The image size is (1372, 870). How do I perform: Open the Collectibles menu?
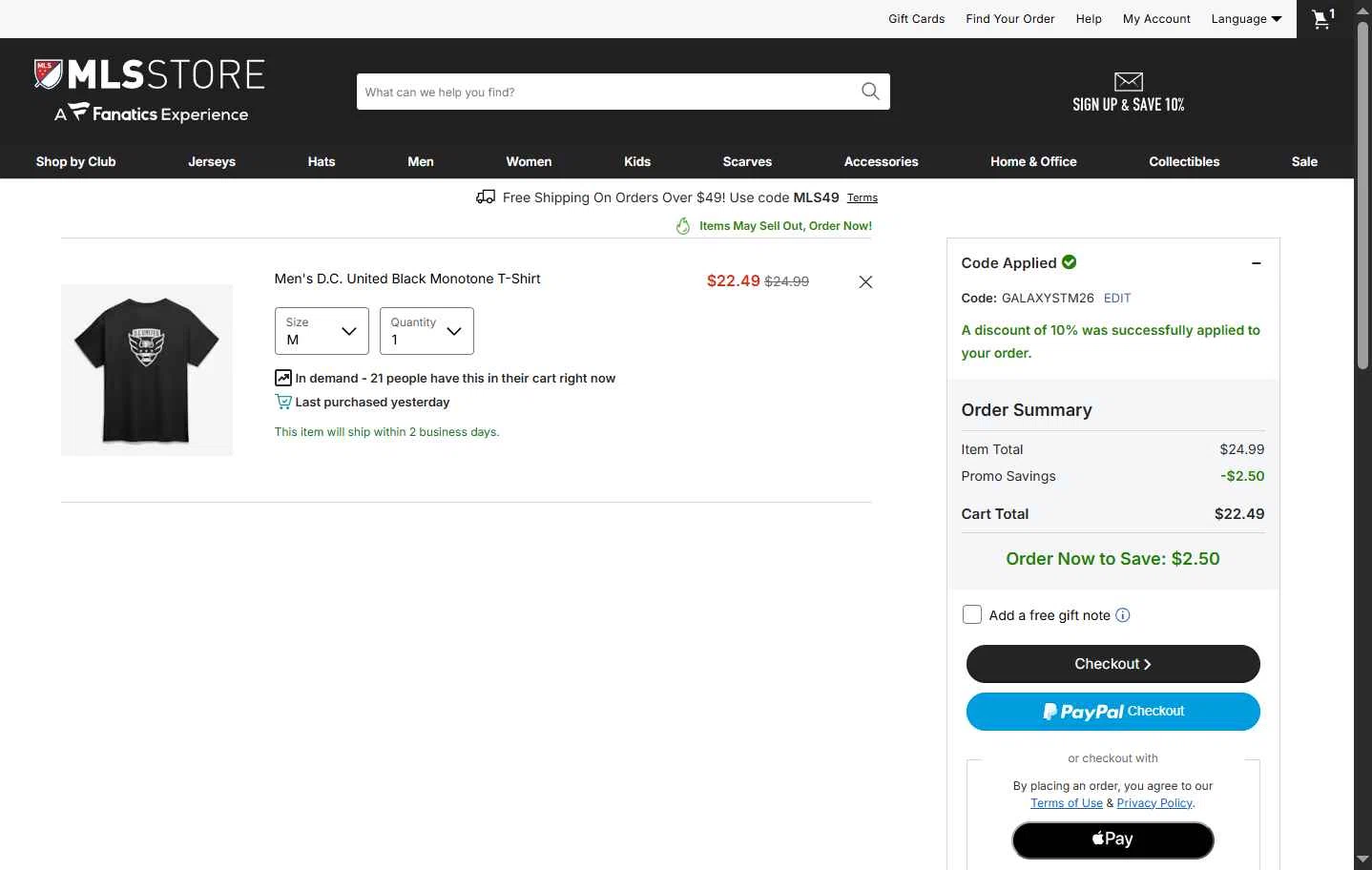pos(1184,161)
